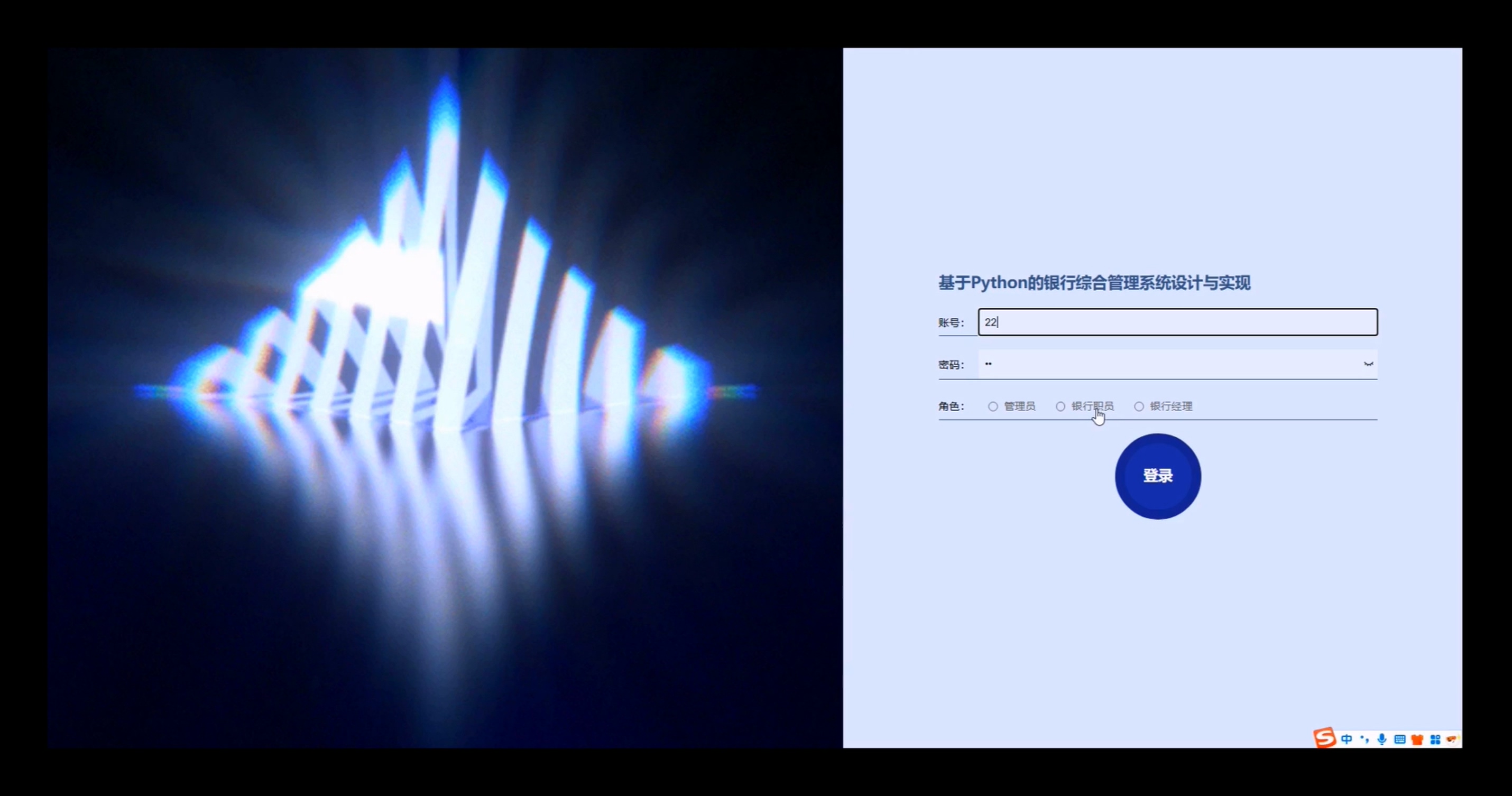The image size is (1512, 796).
Task: Toggle password visibility eye icon
Action: pyautogui.click(x=1368, y=364)
